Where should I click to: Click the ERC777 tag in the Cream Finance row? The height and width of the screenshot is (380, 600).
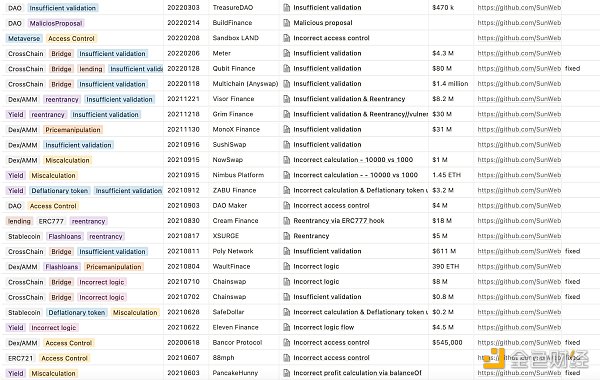(51, 221)
